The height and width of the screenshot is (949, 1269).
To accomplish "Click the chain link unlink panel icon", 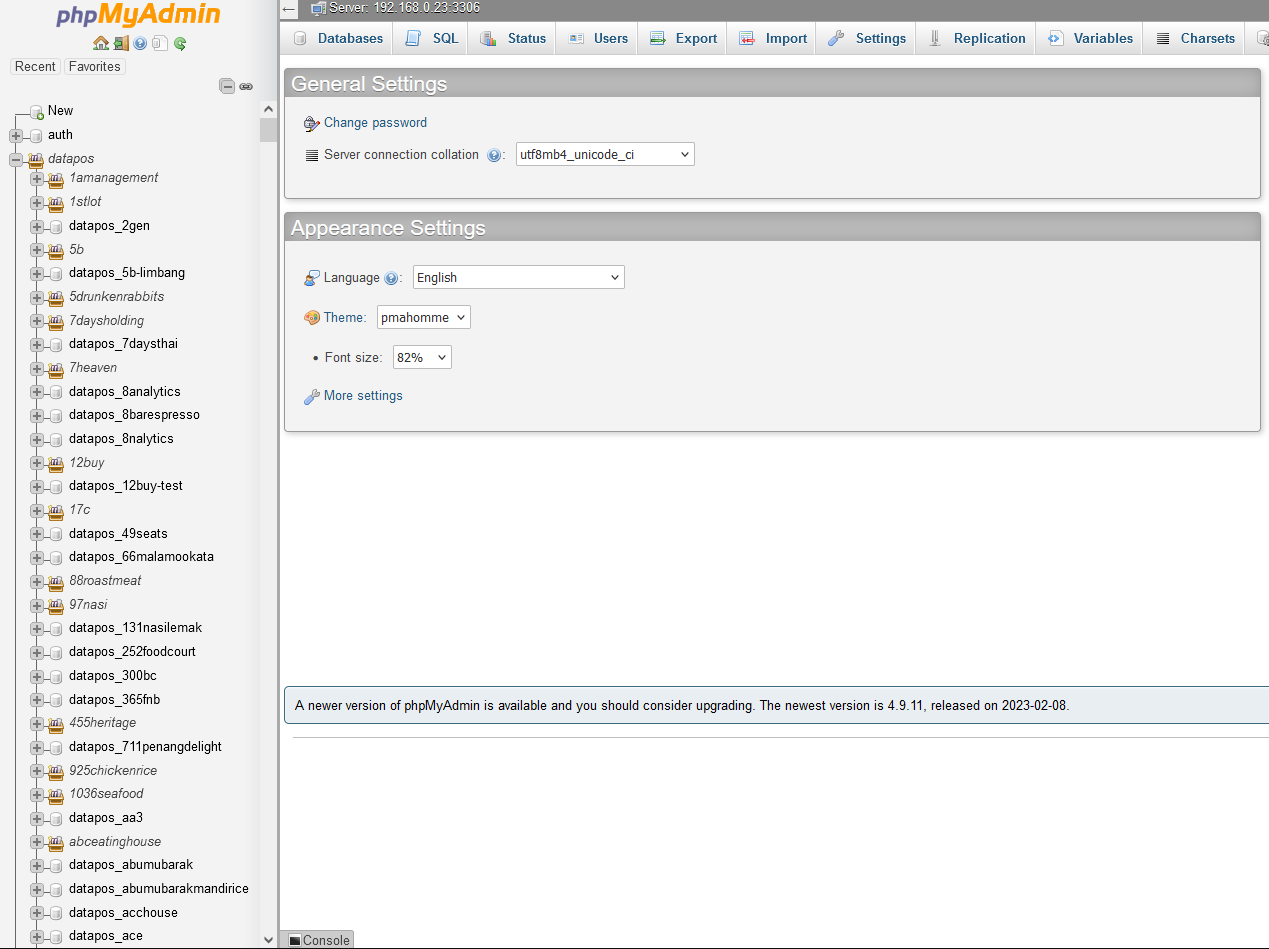I will pyautogui.click(x=246, y=87).
